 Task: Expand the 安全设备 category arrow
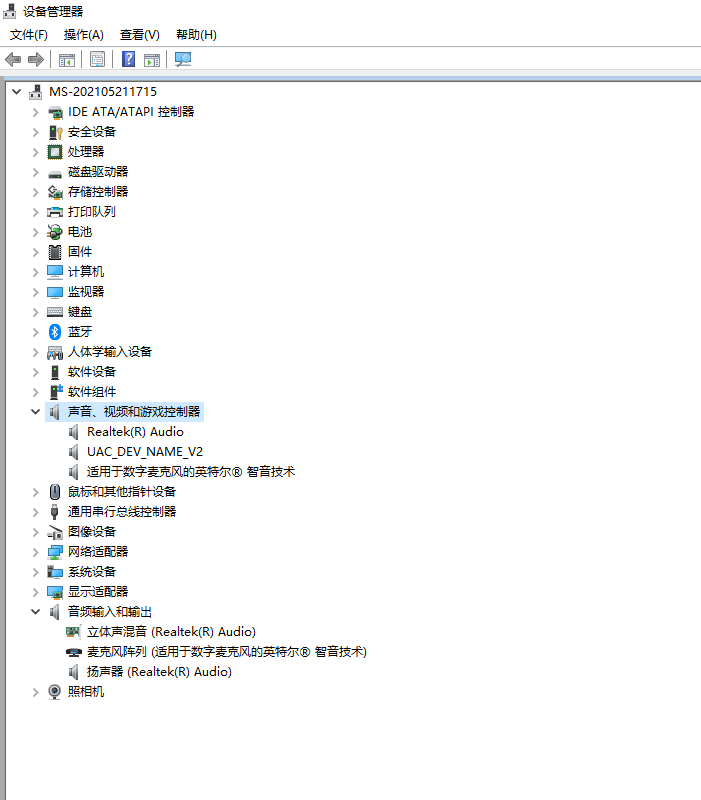pos(35,132)
